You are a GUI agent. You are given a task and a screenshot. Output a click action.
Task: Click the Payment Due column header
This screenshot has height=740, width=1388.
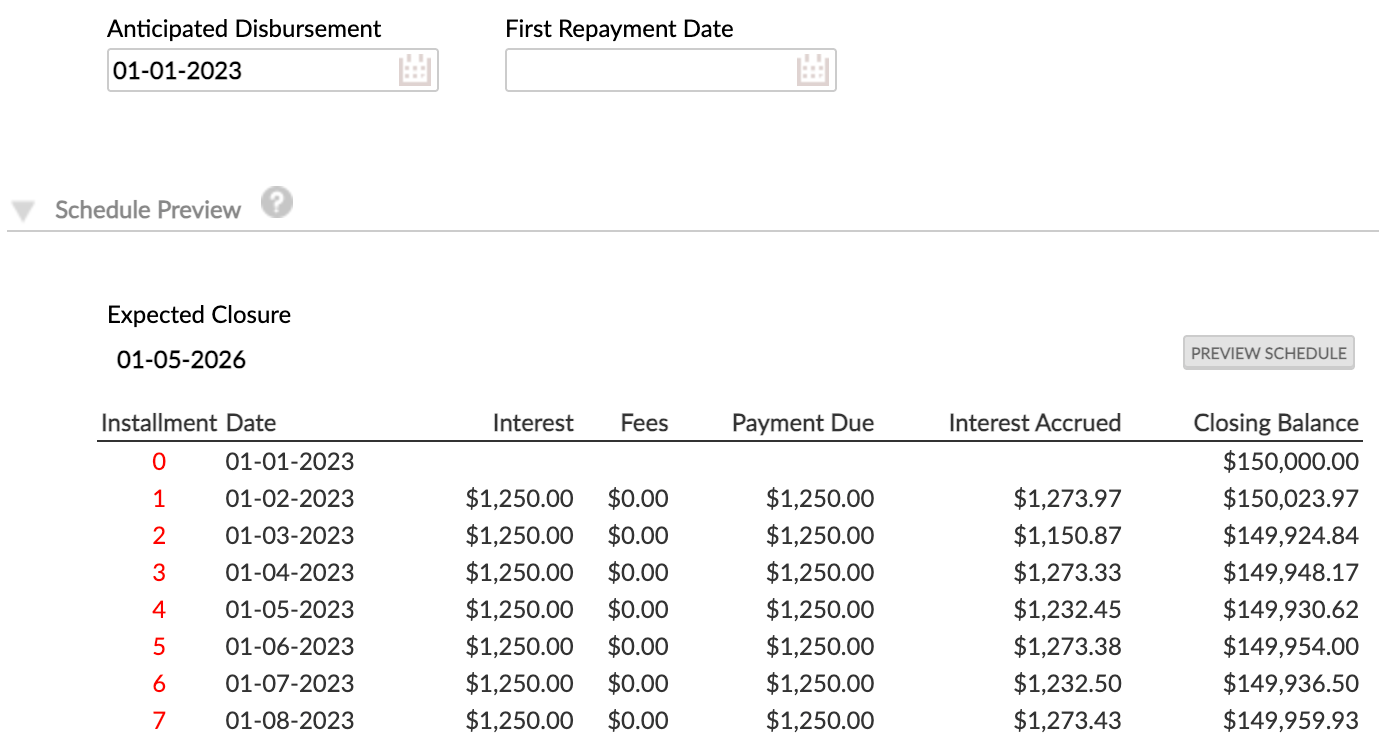click(x=802, y=423)
